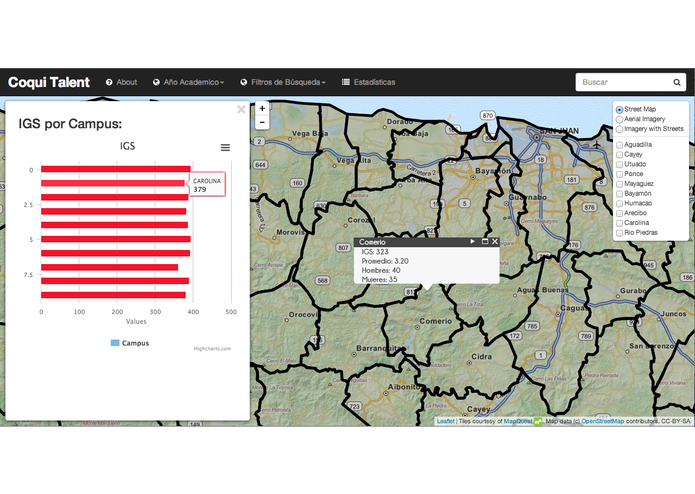Open the Año Academico dropdown

(188, 82)
